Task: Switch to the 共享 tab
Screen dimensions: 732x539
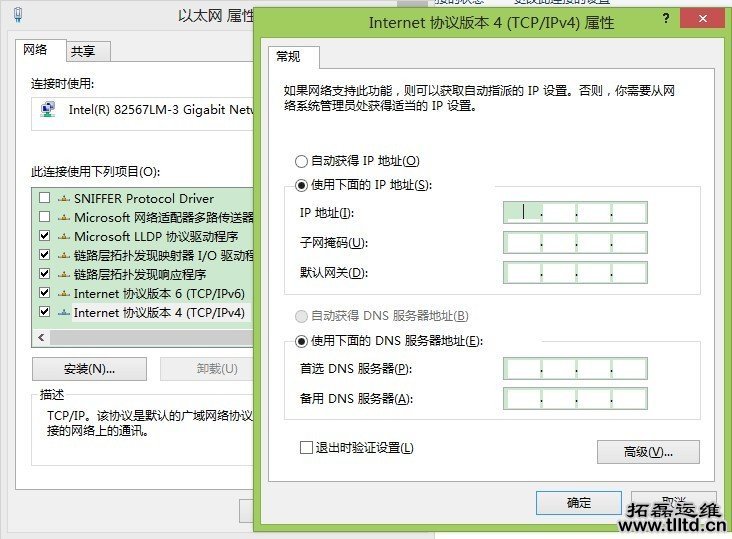Action: 86,51
